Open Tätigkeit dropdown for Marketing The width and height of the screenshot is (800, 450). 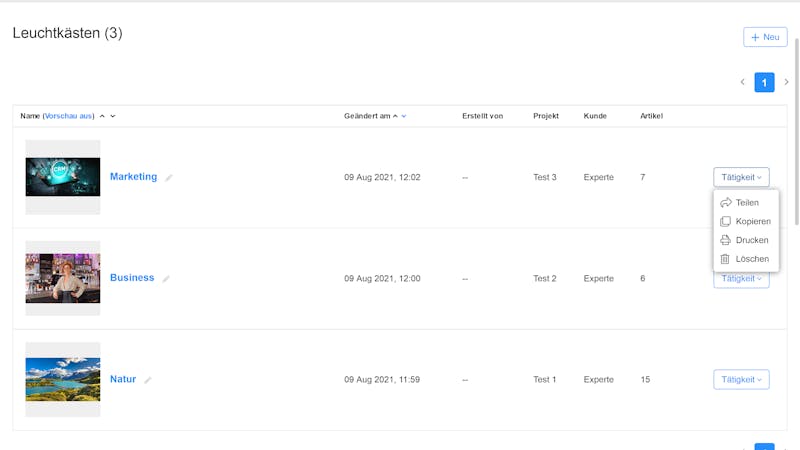coord(741,177)
